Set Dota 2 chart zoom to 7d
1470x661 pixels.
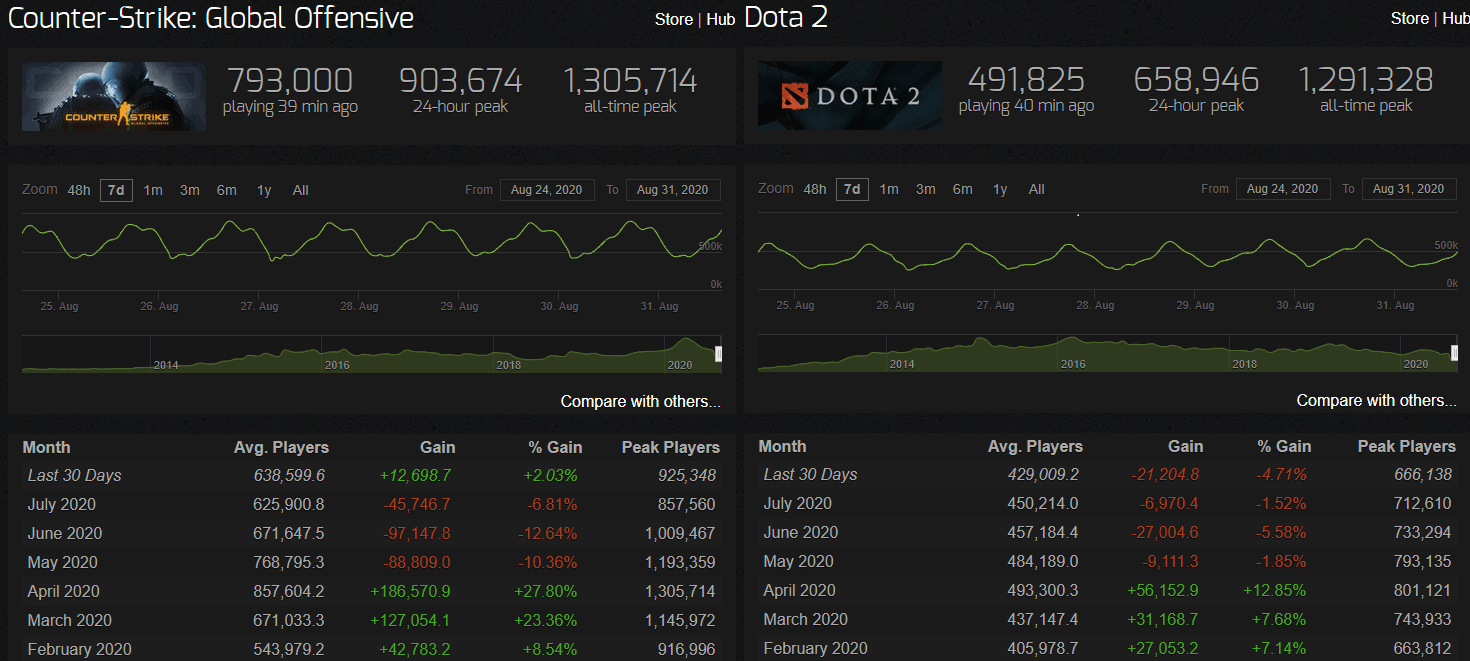point(852,189)
